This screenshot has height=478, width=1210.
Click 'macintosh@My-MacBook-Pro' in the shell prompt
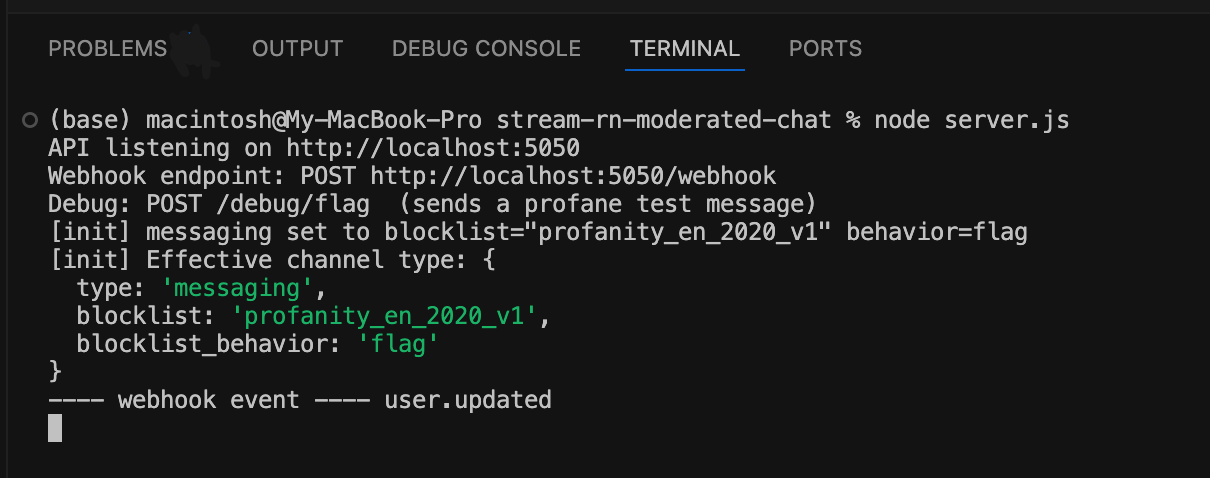coord(315,121)
